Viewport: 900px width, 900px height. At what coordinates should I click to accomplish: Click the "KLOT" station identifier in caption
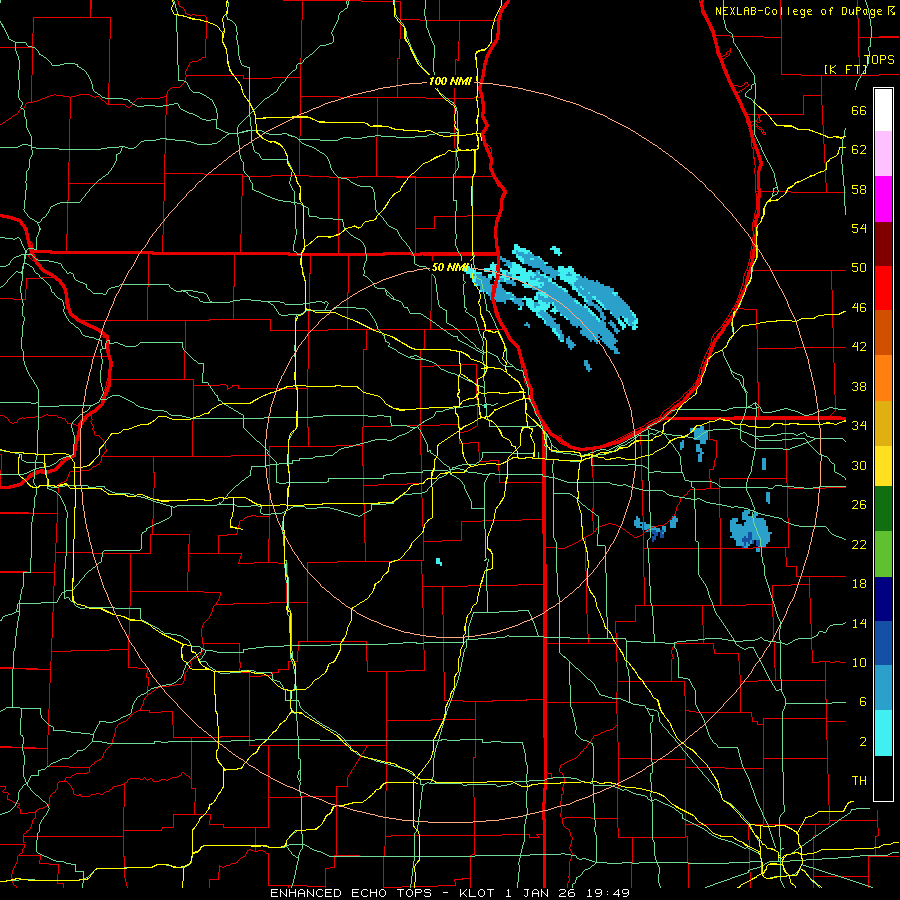click(479, 893)
